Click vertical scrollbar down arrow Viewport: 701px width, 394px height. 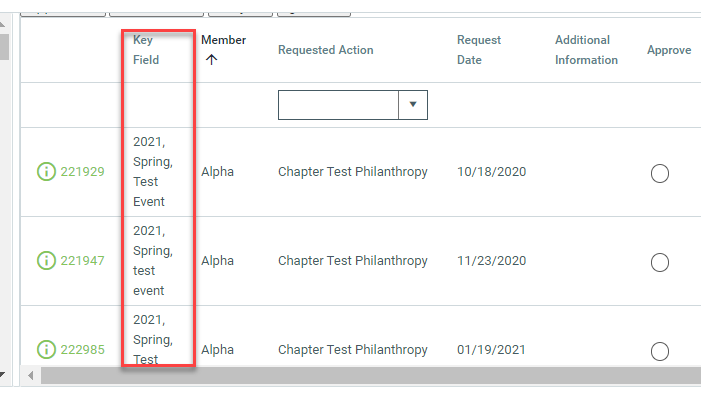2,375
